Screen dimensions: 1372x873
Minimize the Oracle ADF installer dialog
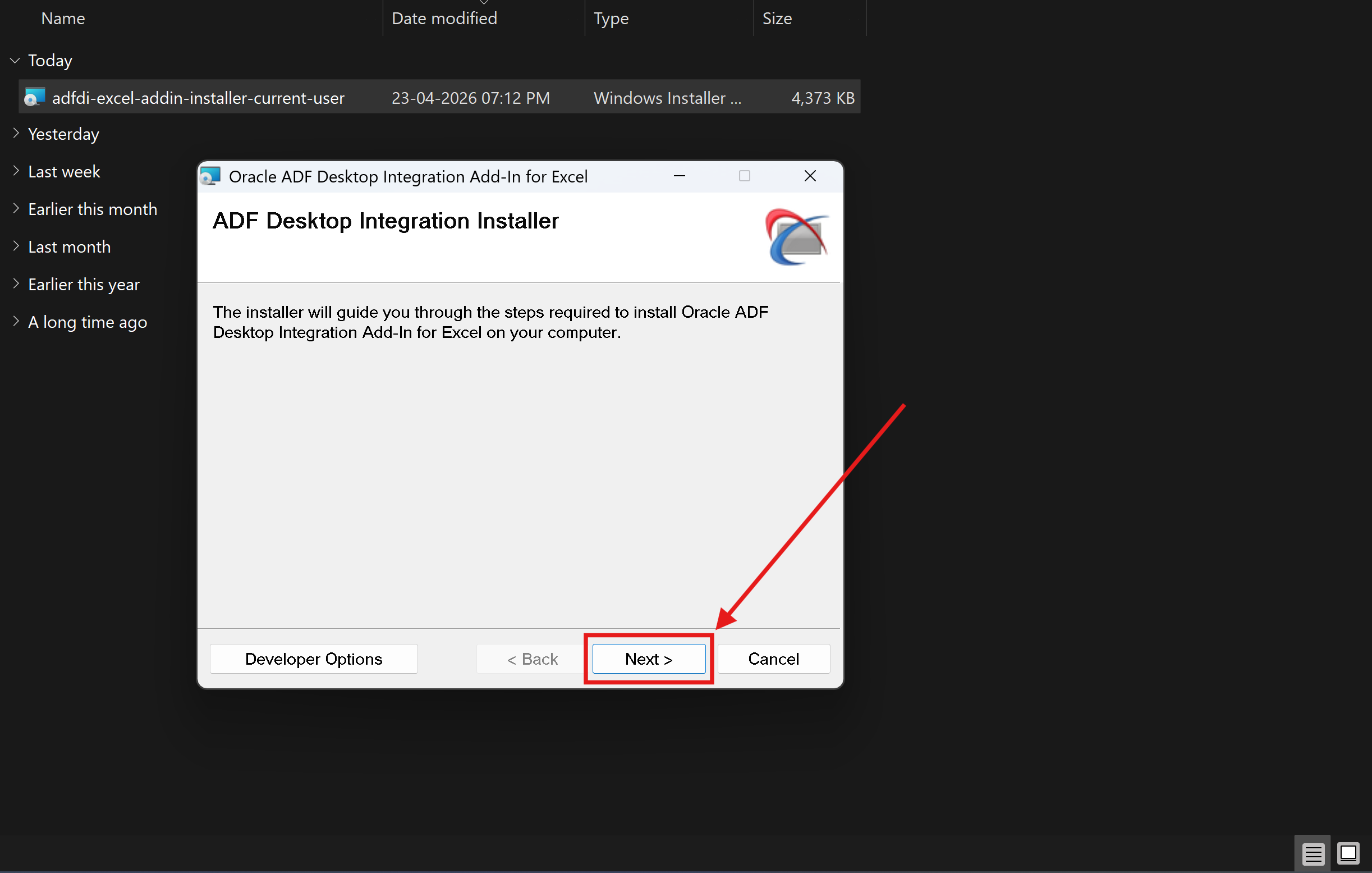coord(679,176)
